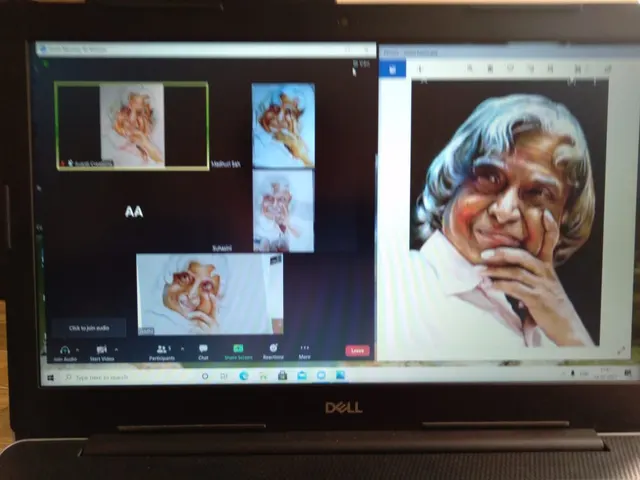Screen dimensions: 640x480
Task: Click the blue button at Photos window's left
Action: click(393, 69)
